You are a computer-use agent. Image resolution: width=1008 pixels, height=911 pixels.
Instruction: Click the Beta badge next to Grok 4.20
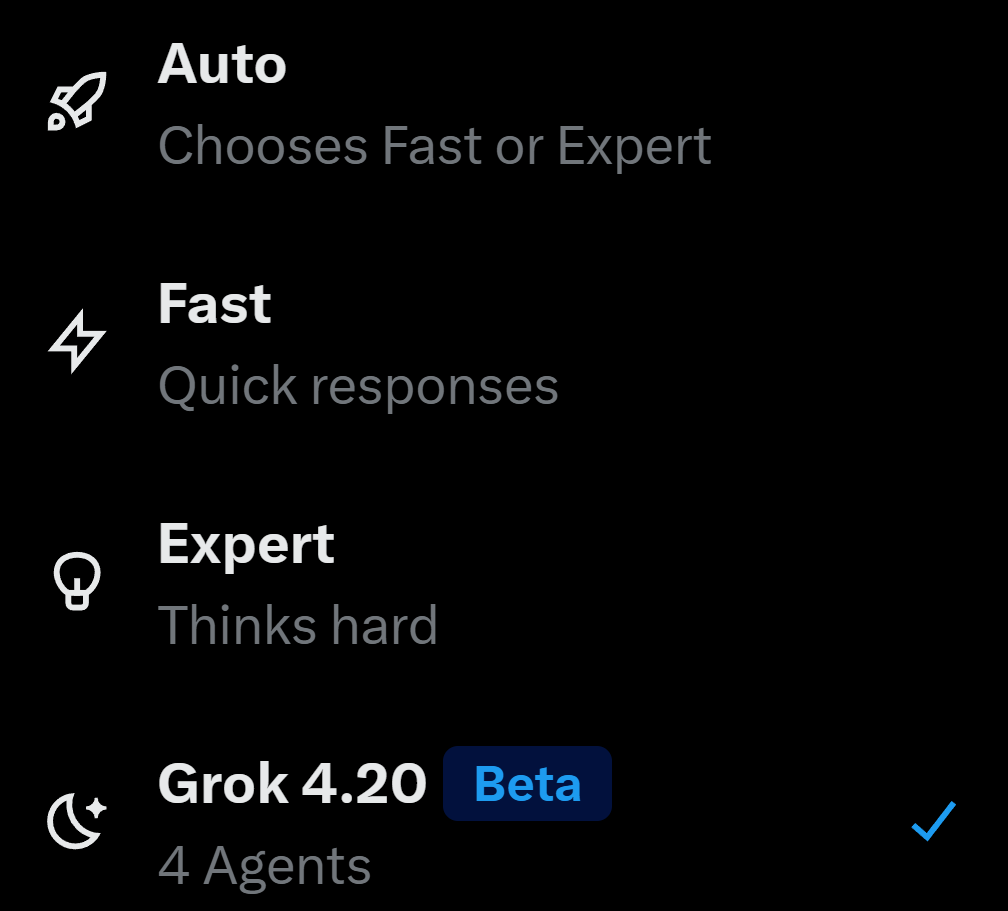point(527,784)
